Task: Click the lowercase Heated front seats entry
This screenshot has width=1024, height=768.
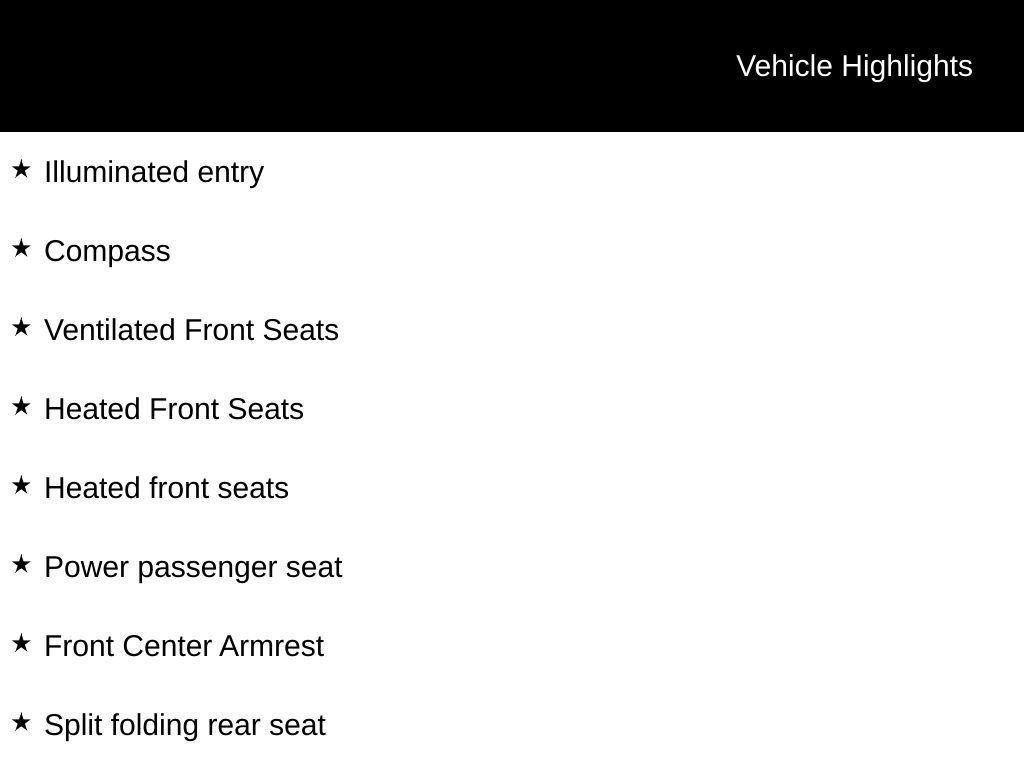Action: click(167, 488)
